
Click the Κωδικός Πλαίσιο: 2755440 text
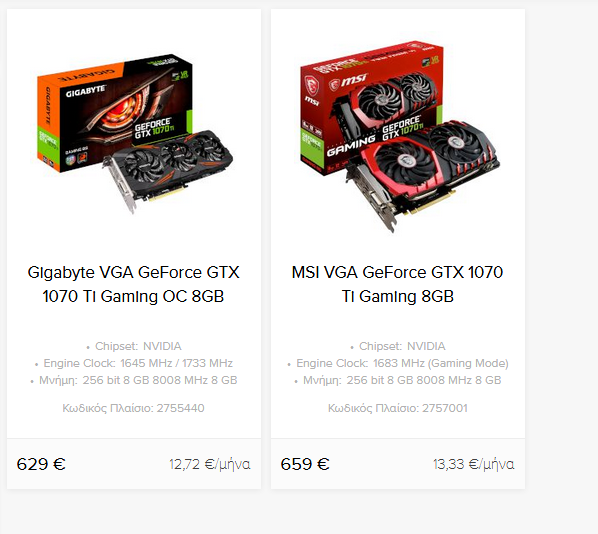[133, 408]
